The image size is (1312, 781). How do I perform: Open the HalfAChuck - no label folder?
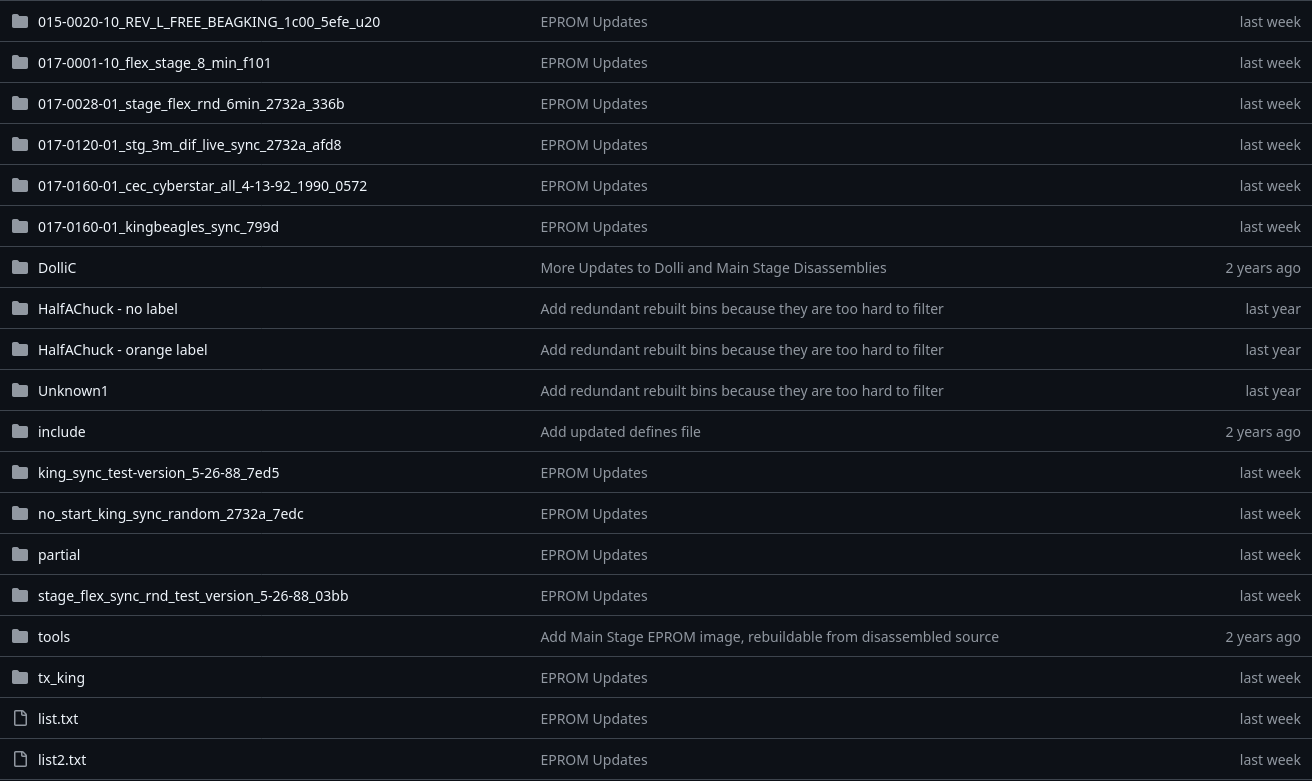tap(107, 309)
